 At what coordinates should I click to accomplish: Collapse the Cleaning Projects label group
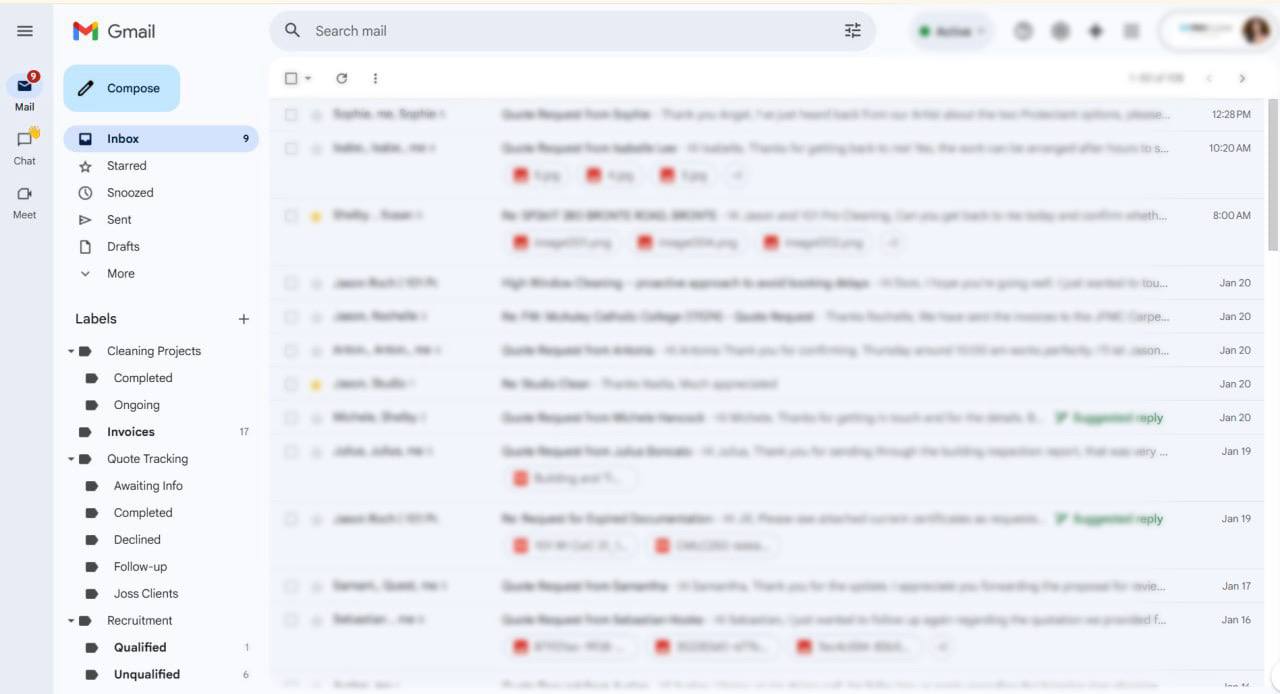[x=71, y=351]
